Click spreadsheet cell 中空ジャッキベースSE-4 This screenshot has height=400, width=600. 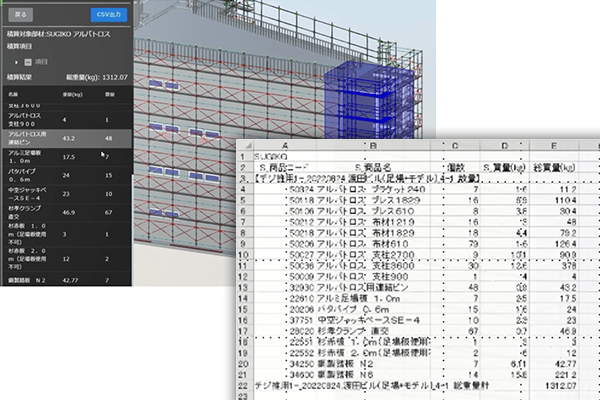click(373, 320)
